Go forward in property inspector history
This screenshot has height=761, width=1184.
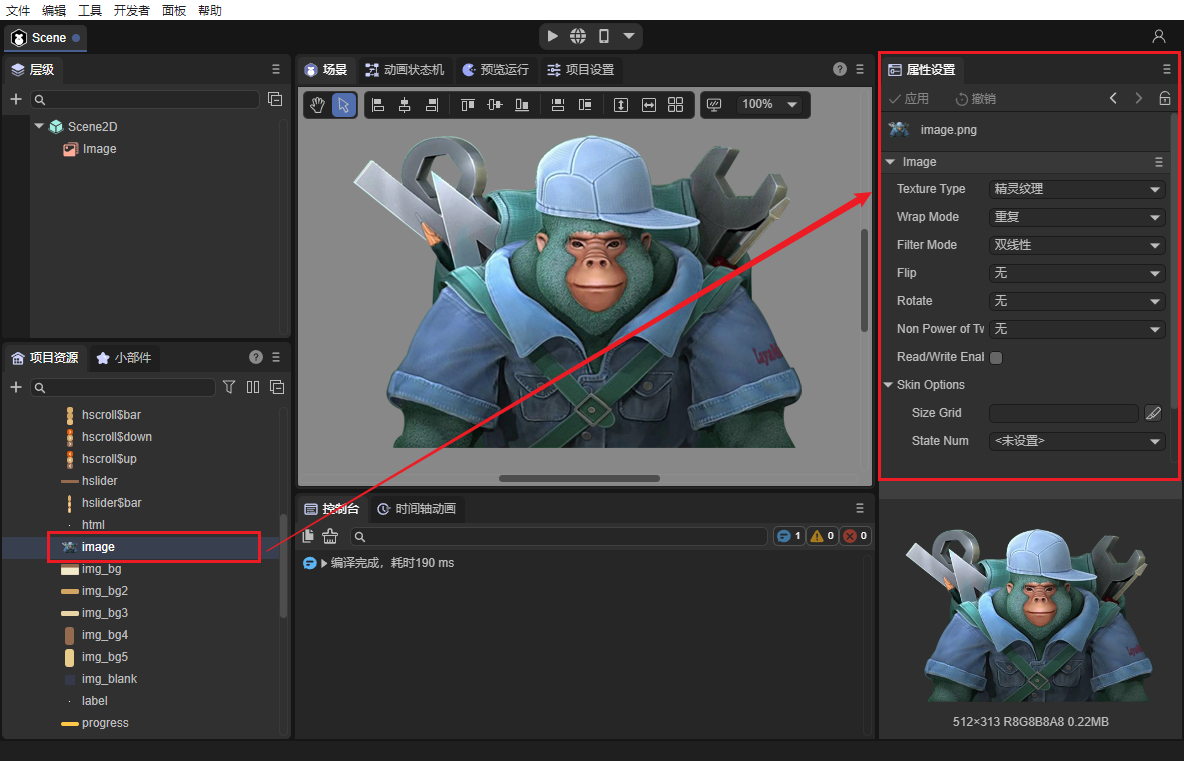pos(1139,98)
